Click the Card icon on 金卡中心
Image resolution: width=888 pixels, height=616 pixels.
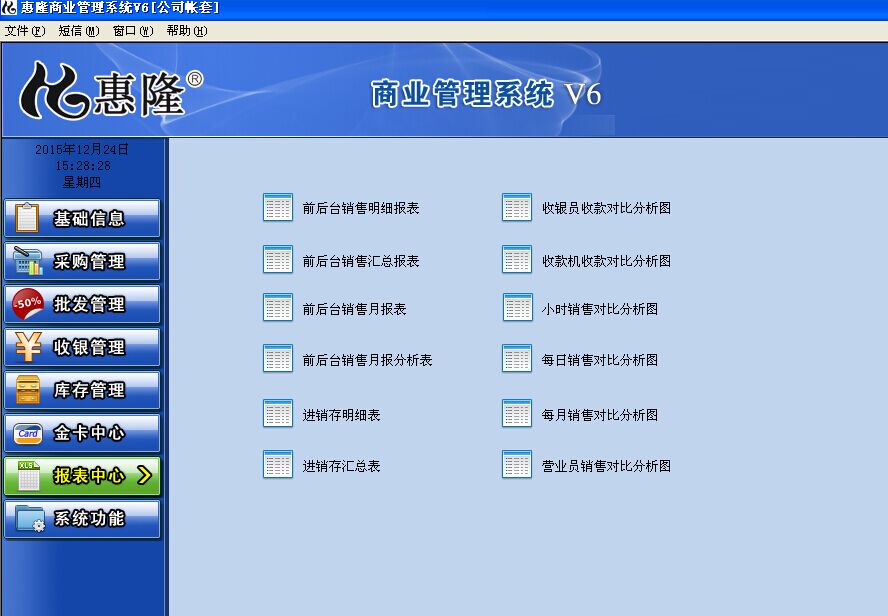pos(28,433)
